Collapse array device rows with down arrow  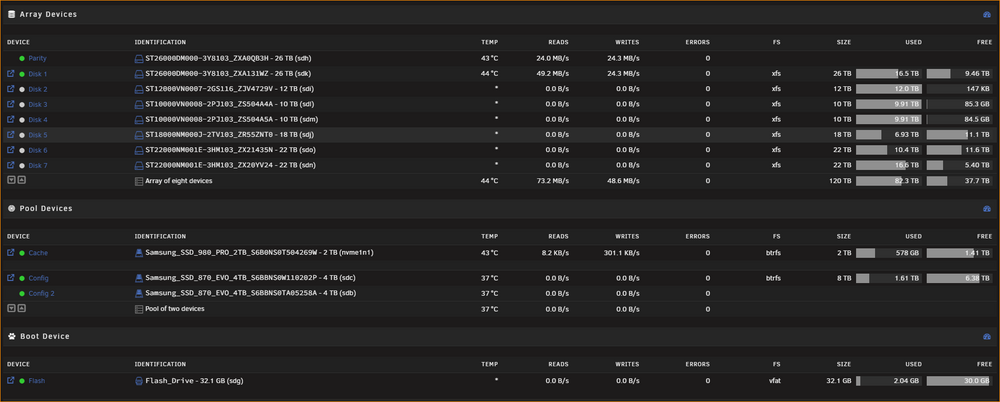tap(11, 181)
